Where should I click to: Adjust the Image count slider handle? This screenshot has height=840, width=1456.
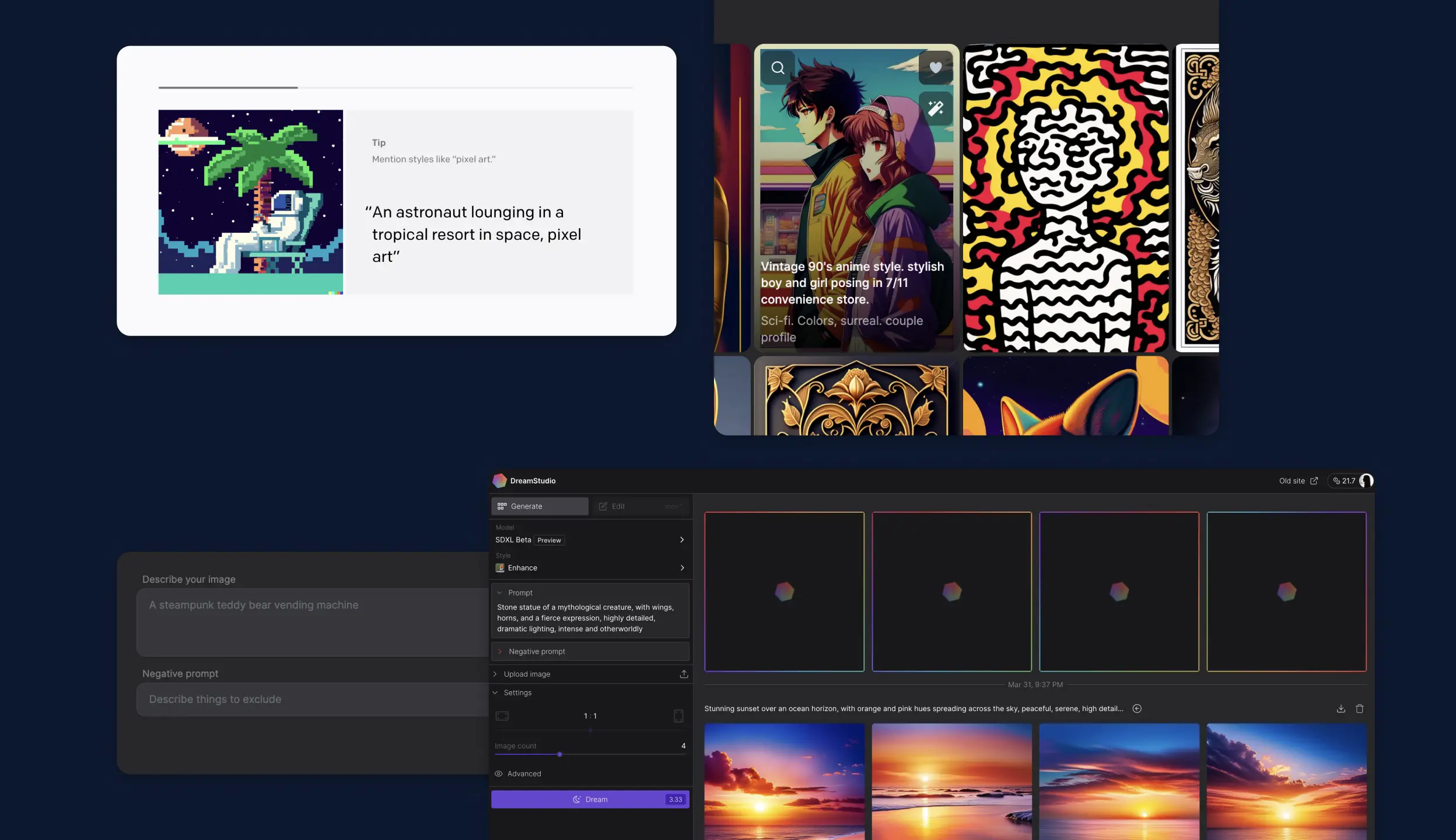559,754
